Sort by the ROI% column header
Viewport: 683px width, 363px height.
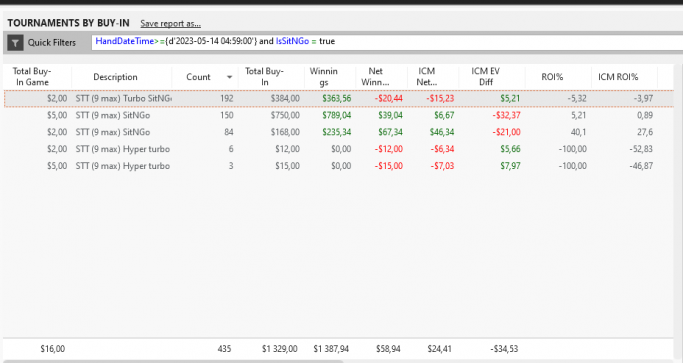click(x=552, y=77)
